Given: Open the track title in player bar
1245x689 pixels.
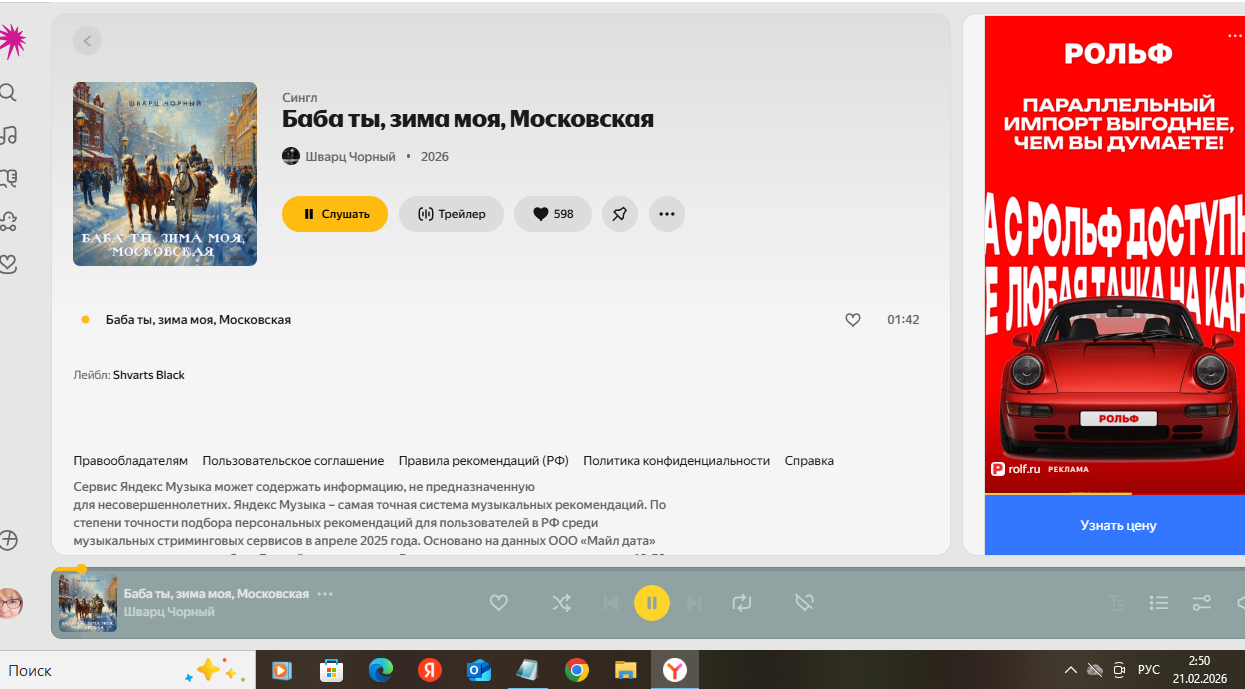Looking at the screenshot, I should pos(216,594).
